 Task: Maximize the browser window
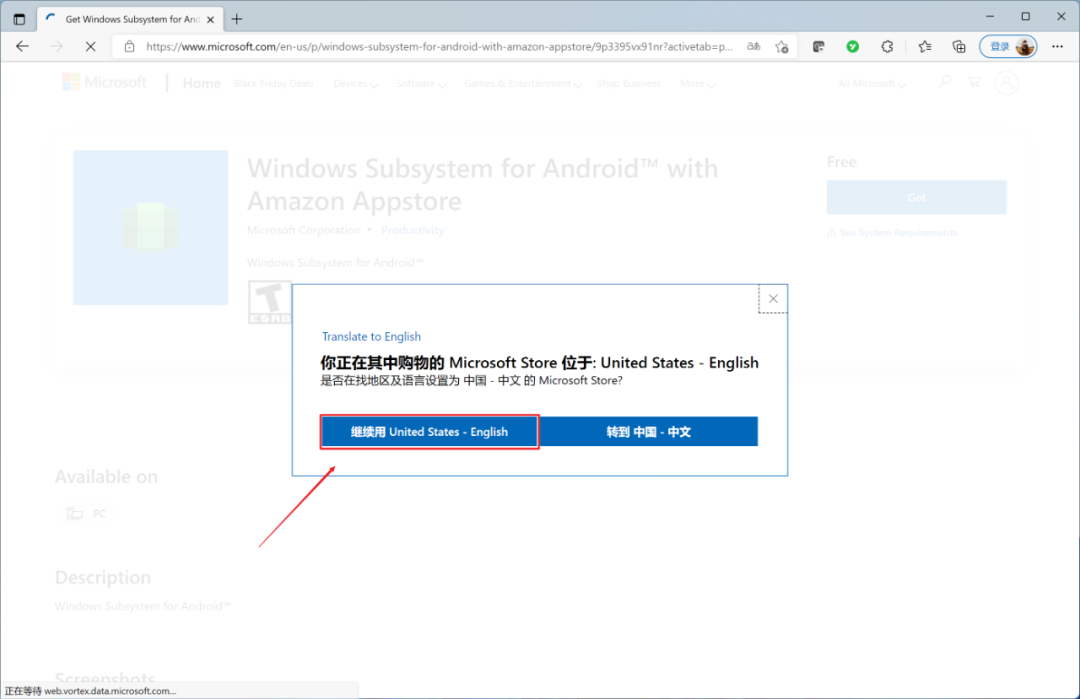pos(1026,17)
